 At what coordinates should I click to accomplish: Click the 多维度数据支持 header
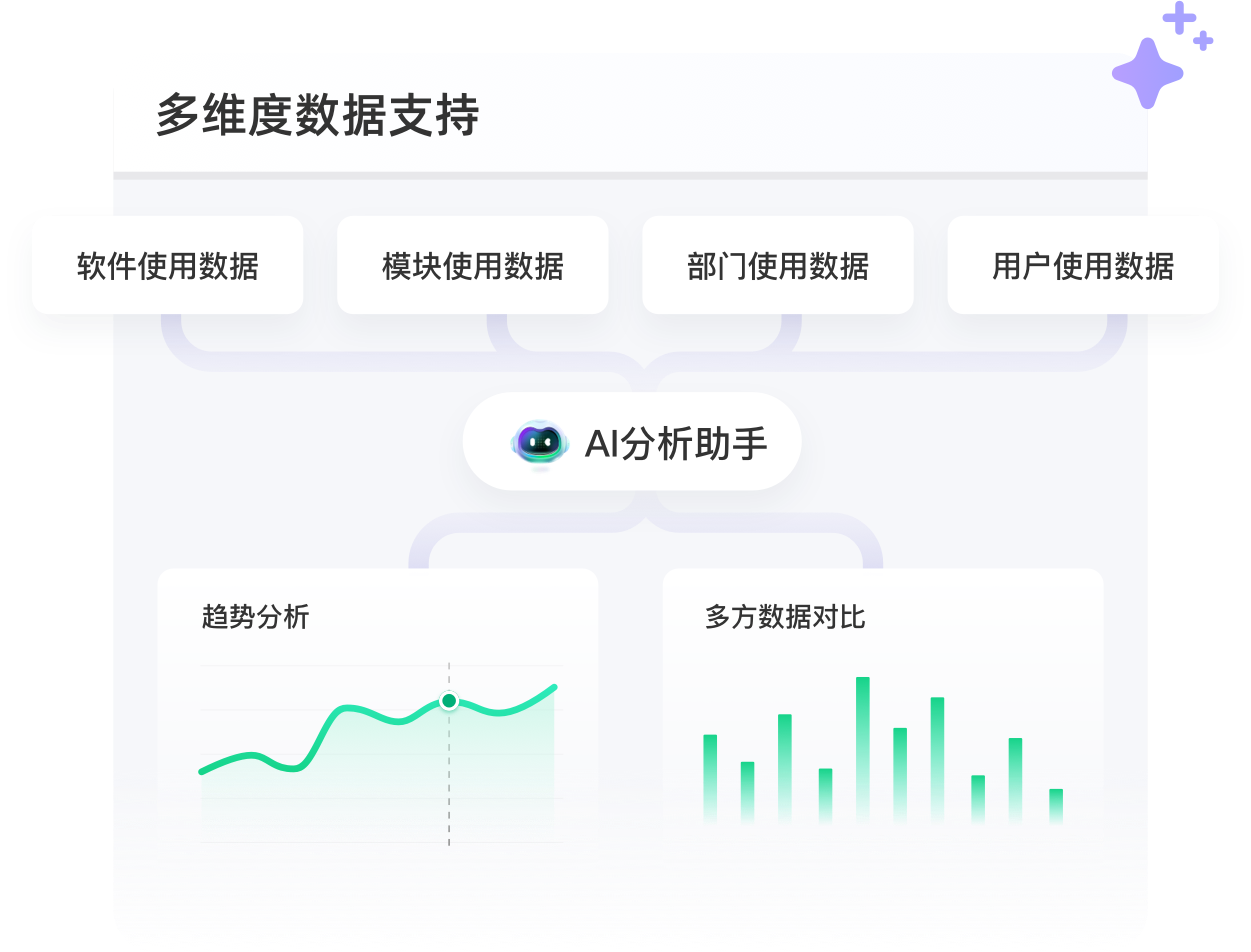pos(320,116)
